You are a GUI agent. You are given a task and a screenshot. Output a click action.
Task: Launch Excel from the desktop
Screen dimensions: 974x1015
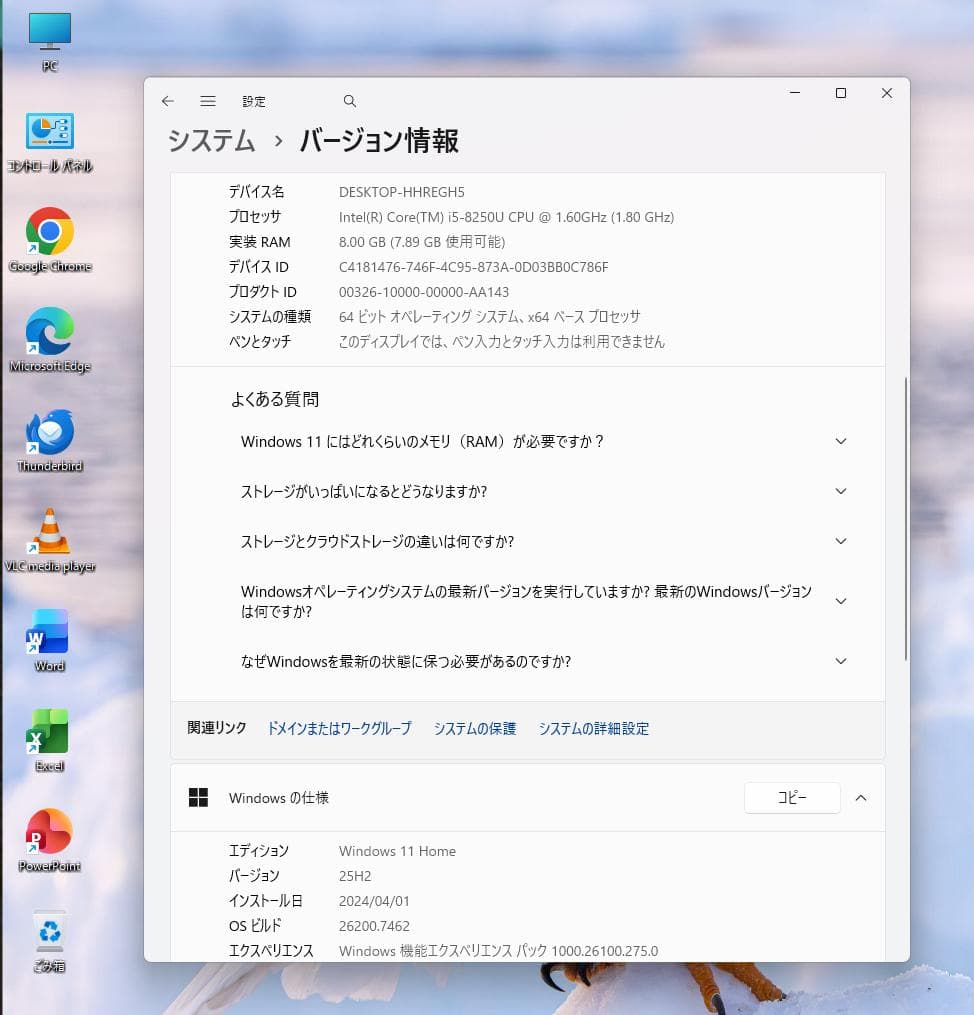coord(48,732)
